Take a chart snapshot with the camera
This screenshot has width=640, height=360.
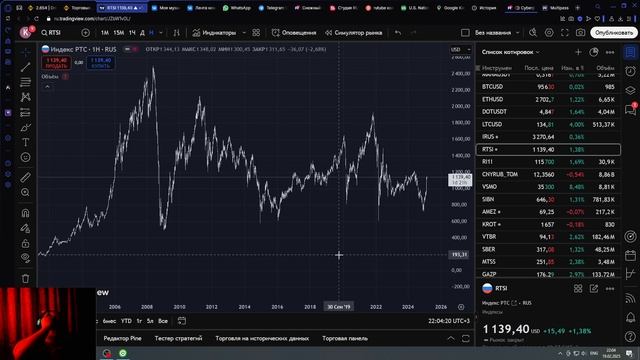[x=580, y=33]
